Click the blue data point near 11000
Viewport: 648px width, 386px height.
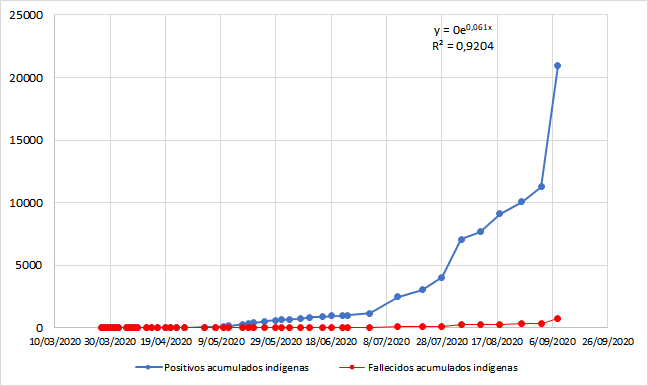[541, 187]
